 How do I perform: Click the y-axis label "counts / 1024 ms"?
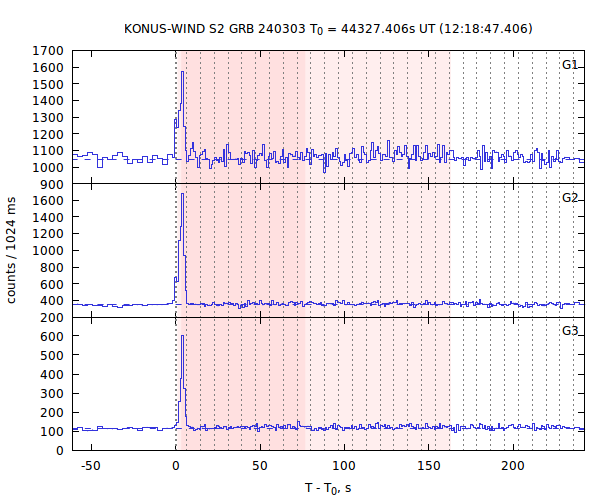[11, 250]
